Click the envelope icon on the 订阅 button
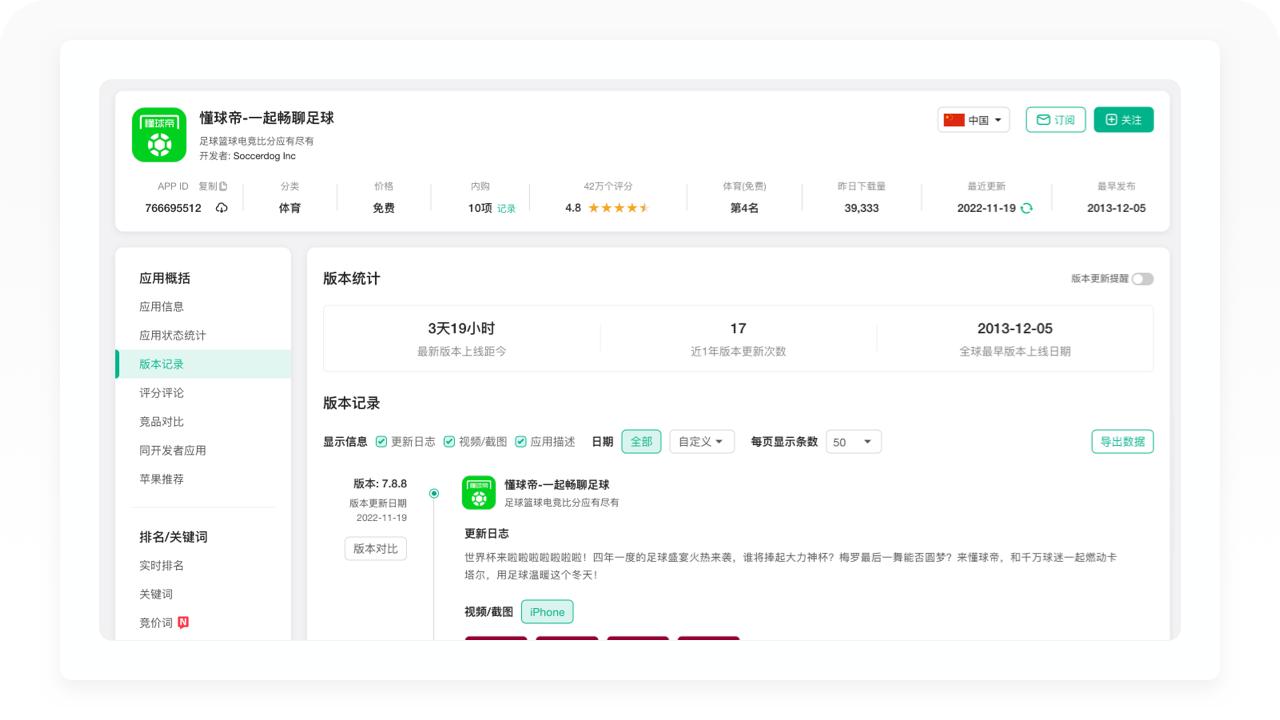Image resolution: width=1280 pixels, height=720 pixels. (1042, 119)
